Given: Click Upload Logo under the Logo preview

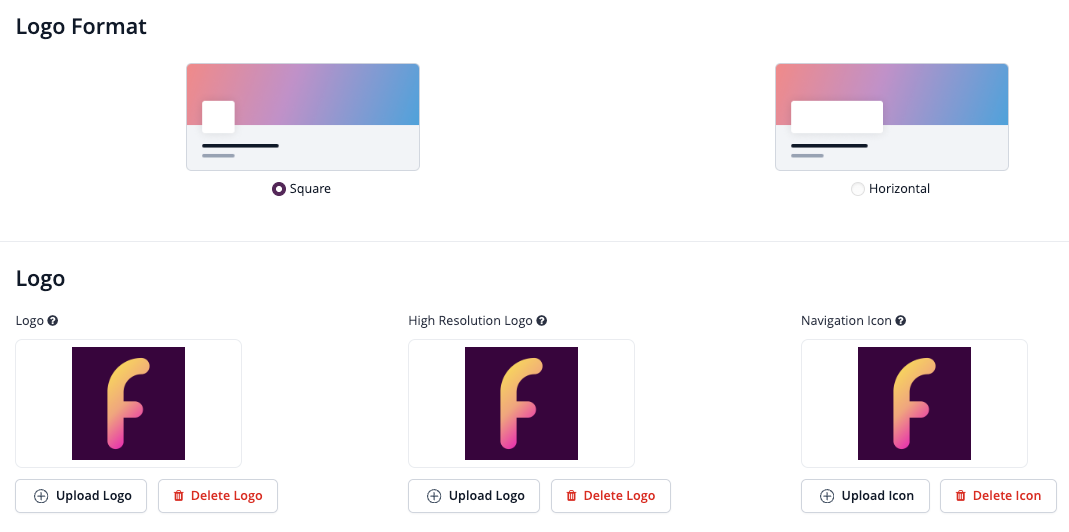Looking at the screenshot, I should click(81, 496).
